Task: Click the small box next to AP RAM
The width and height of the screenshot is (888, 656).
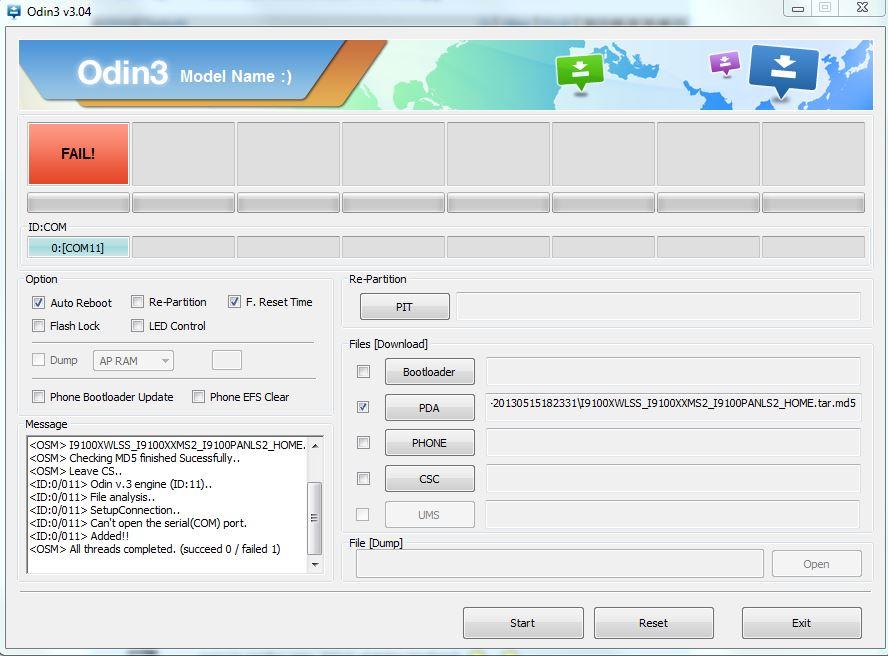Action: click(227, 360)
